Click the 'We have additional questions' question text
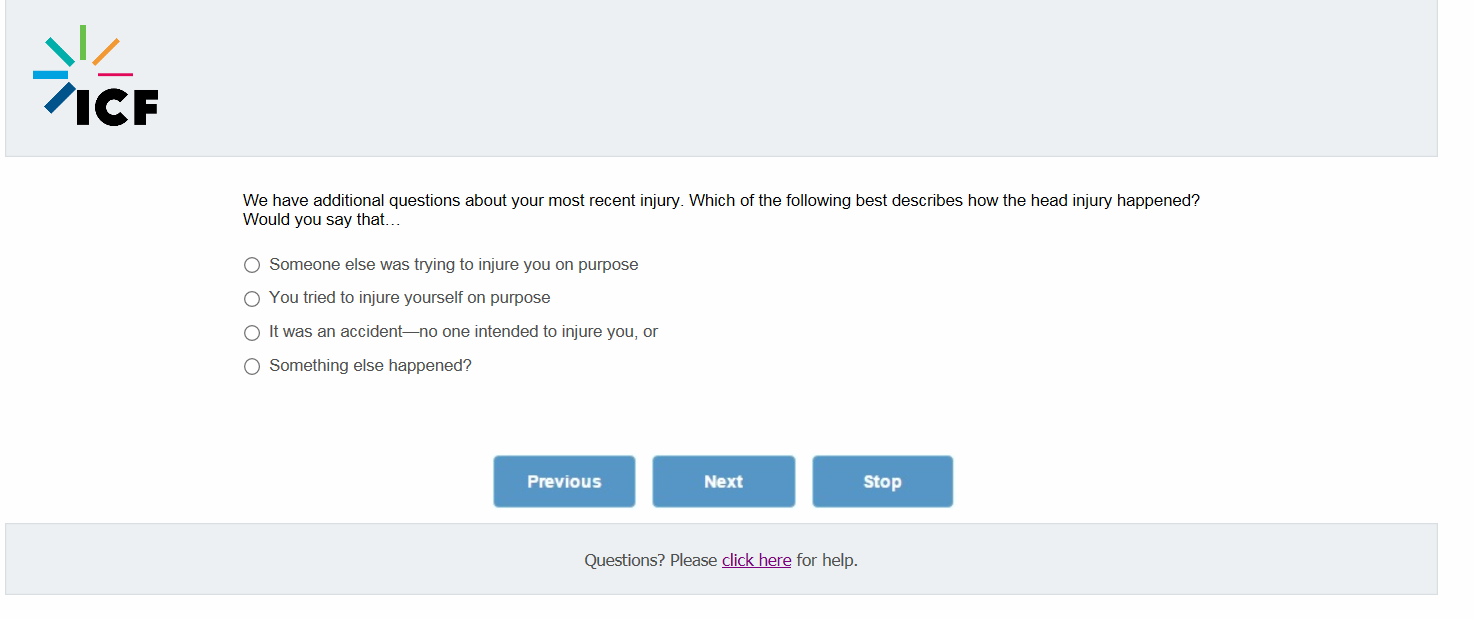Viewport: 1474px width, 619px height. 720,200
